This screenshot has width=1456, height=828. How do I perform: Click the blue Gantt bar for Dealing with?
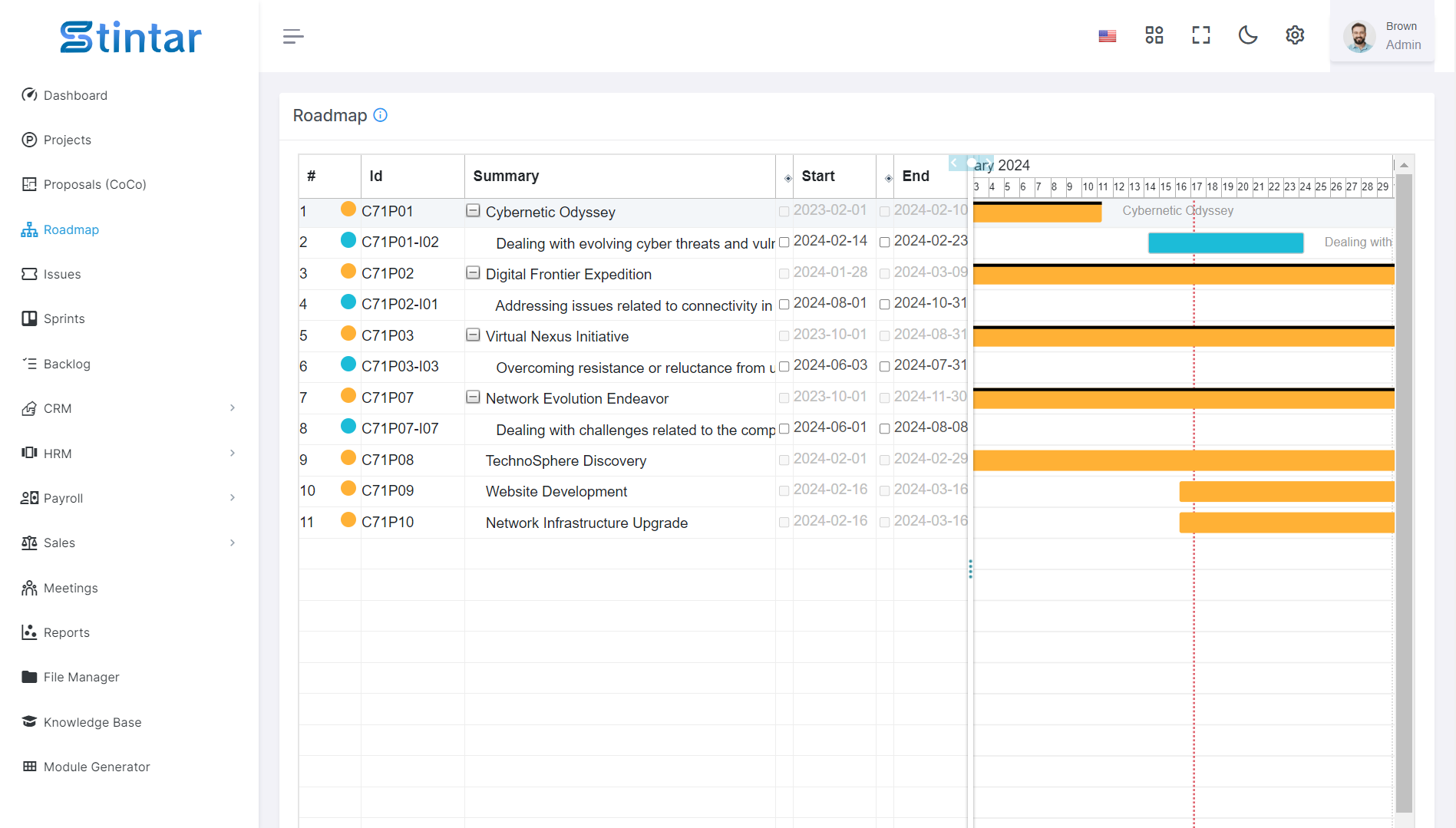click(x=1226, y=242)
